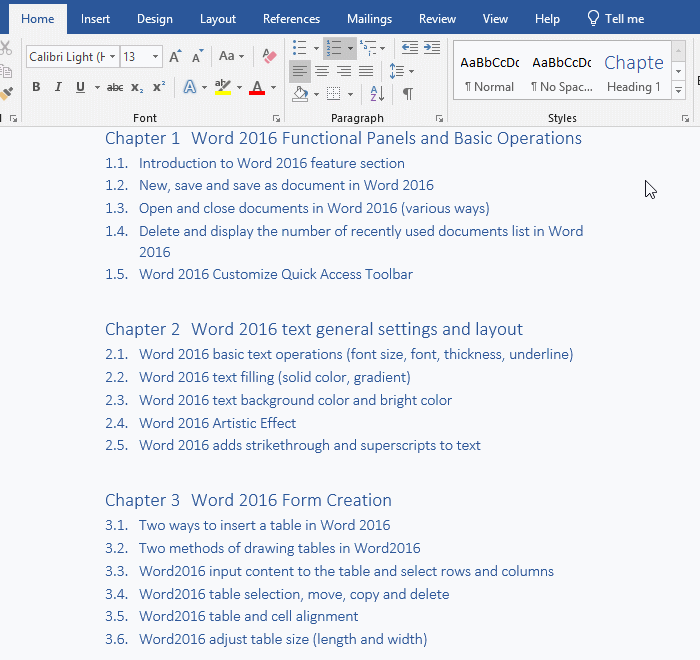Click the Shading paint bucket icon
Viewport: 700px width, 660px height.
(x=300, y=94)
